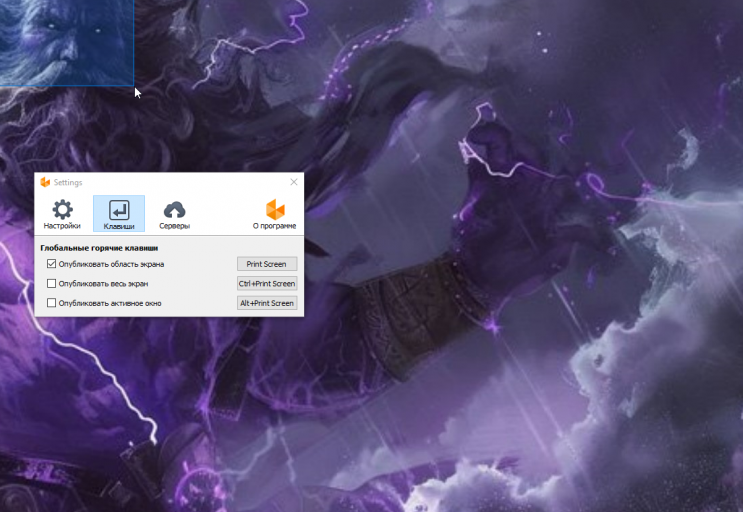Enable Опубликовать активное окно checkbox
Screen dimensions: 743x512
[x=52, y=303]
